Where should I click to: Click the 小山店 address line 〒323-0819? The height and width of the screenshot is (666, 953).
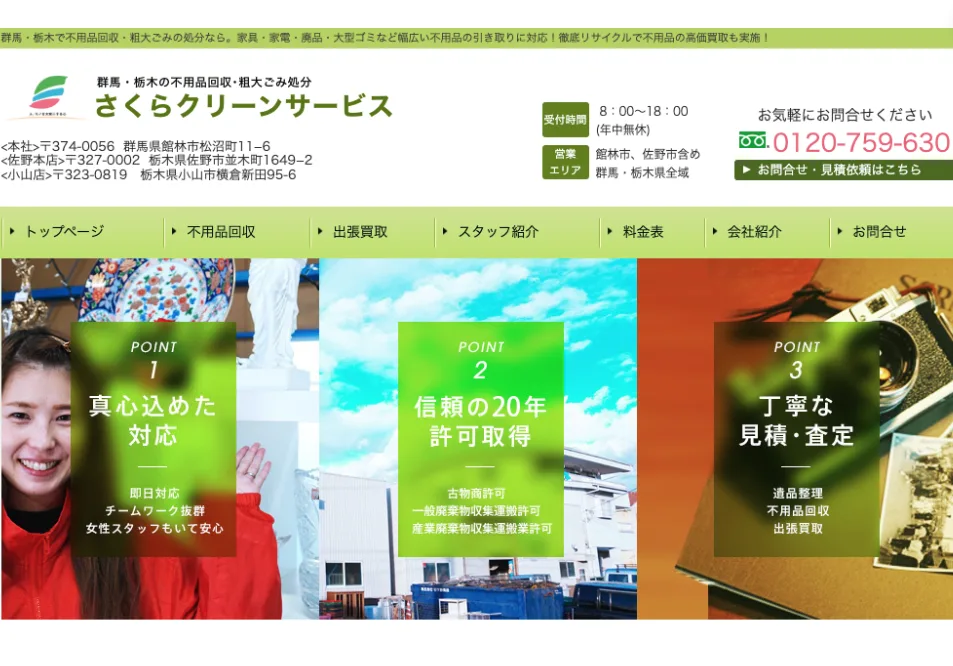click(x=149, y=175)
